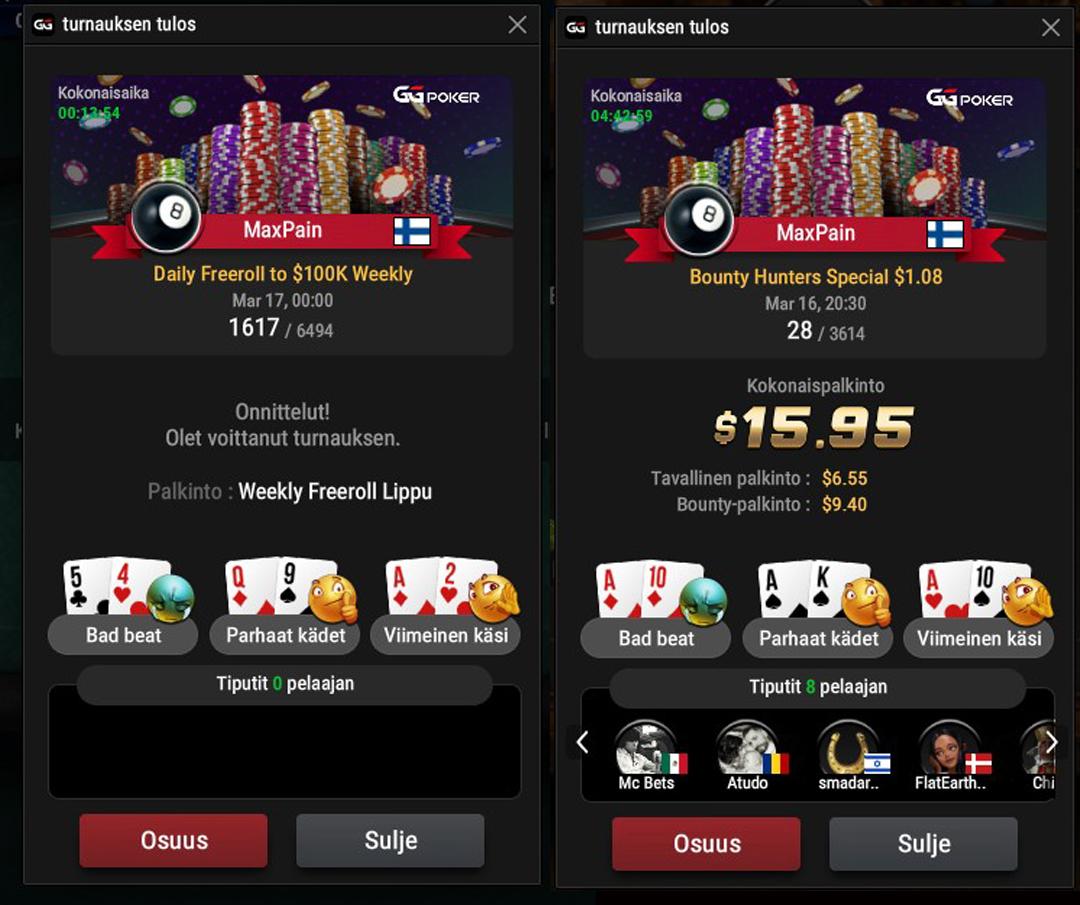Open Bad beat hand with 5 and 4
1080x905 pixels.
click(123, 606)
